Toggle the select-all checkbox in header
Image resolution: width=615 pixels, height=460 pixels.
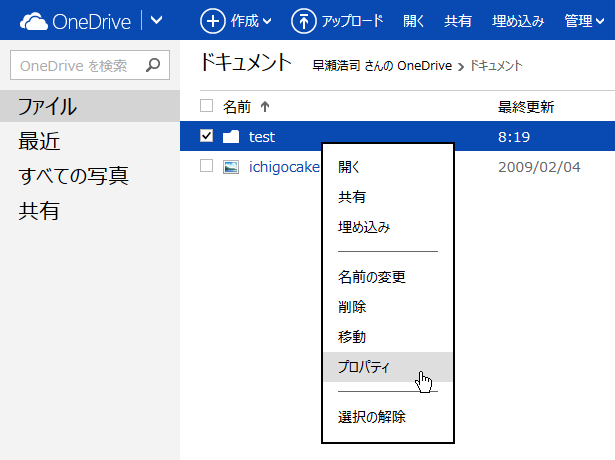pos(206,106)
